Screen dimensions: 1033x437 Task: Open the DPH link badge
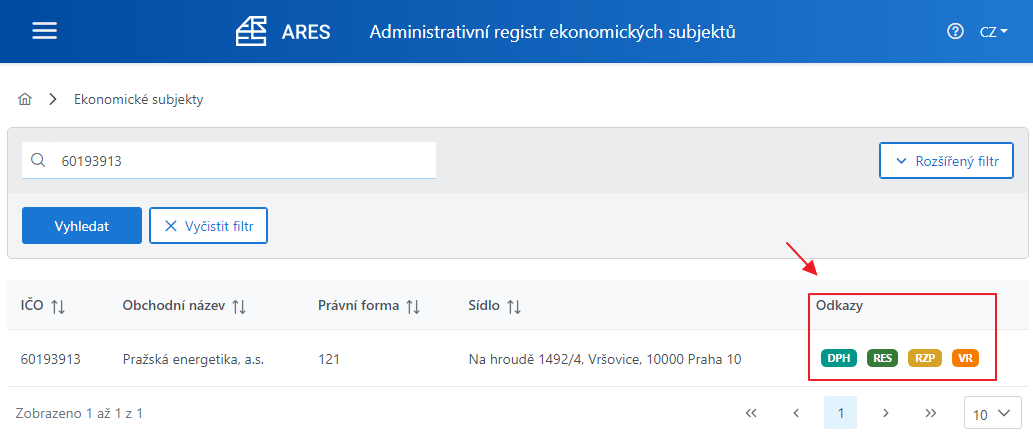pyautogui.click(x=839, y=358)
